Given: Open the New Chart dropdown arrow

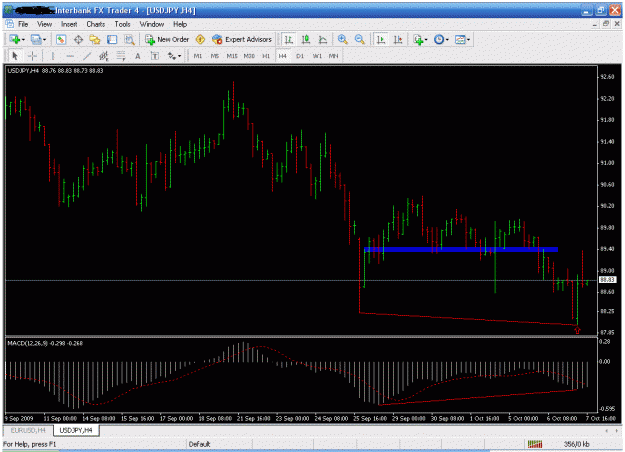Looking at the screenshot, I should 23,40.
